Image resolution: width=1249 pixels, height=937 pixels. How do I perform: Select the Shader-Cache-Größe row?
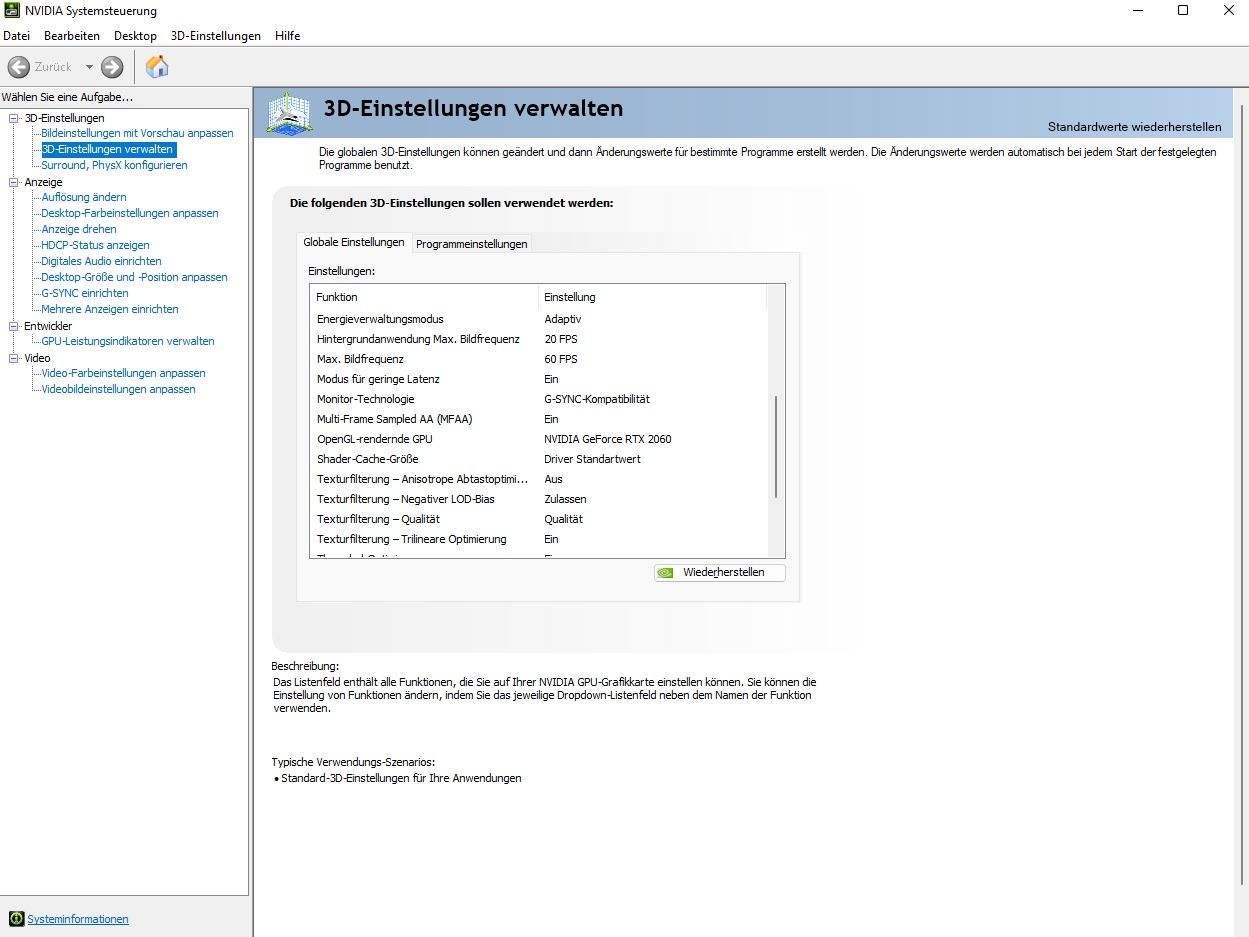click(538, 459)
